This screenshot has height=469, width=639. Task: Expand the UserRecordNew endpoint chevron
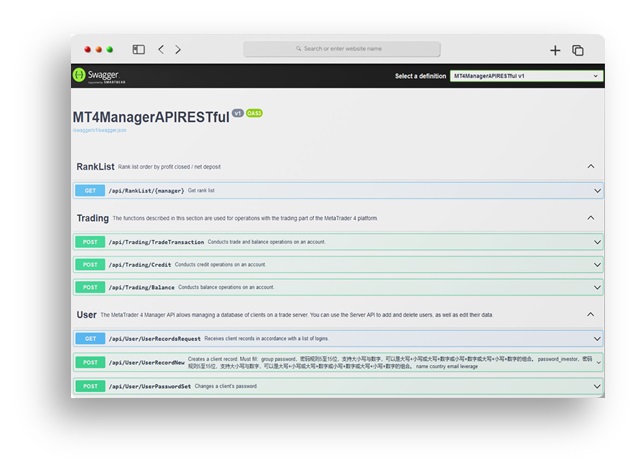[x=599, y=363]
